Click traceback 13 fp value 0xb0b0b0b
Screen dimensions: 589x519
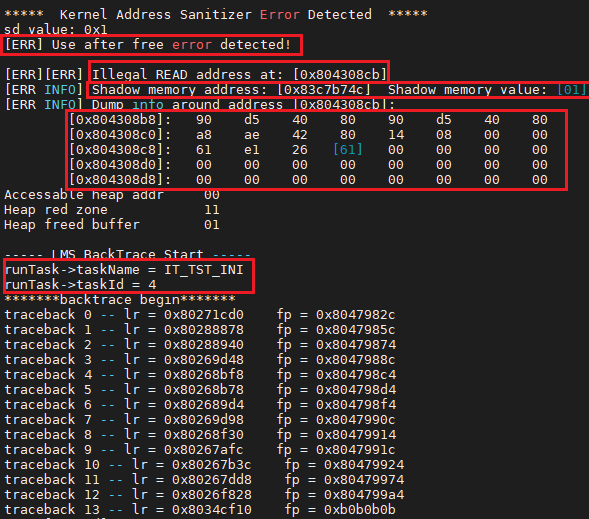pyautogui.click(x=360, y=510)
